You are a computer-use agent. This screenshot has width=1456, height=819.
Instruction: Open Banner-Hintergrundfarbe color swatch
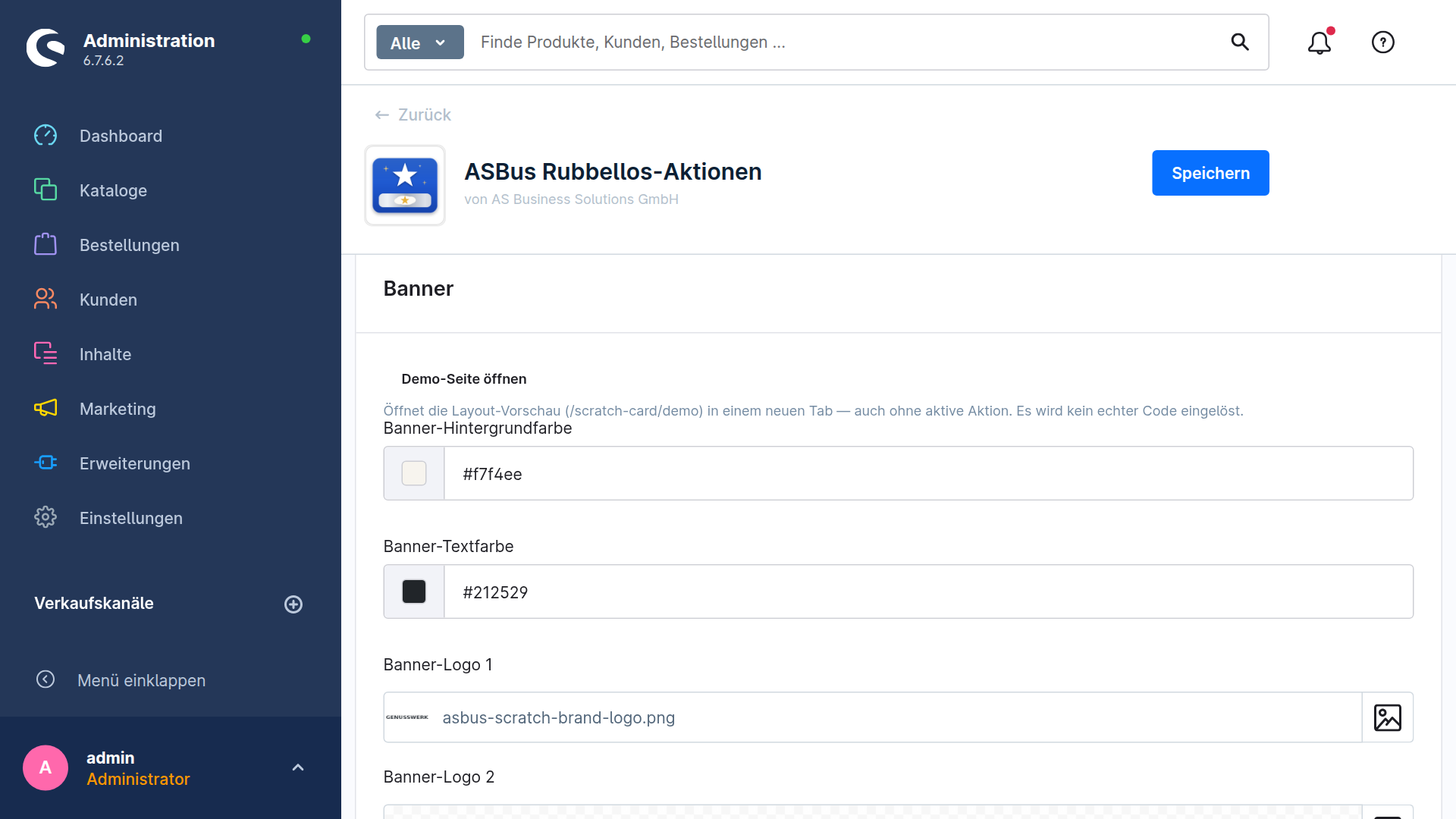(414, 473)
